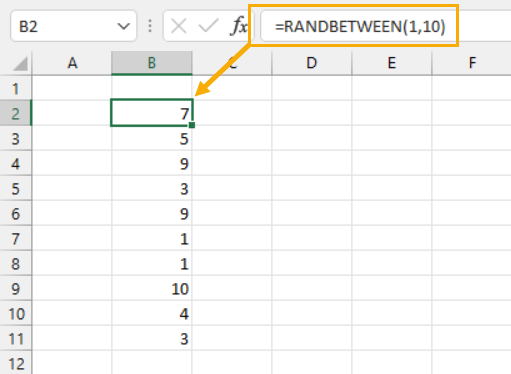511x374 pixels.
Task: Select column A header
Action: pyautogui.click(x=72, y=63)
